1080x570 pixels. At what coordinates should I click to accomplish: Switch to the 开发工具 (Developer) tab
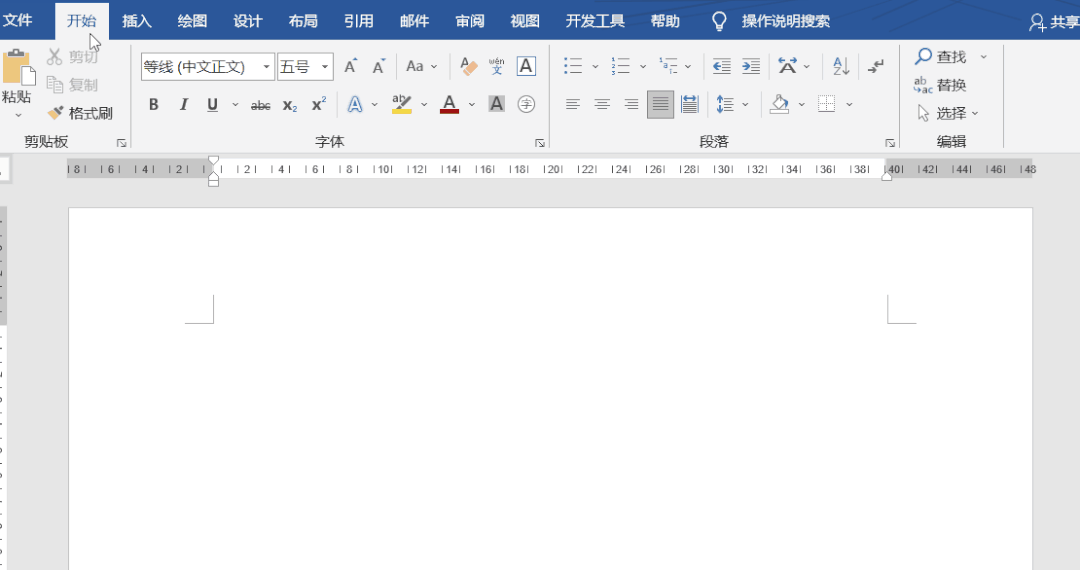pyautogui.click(x=595, y=21)
